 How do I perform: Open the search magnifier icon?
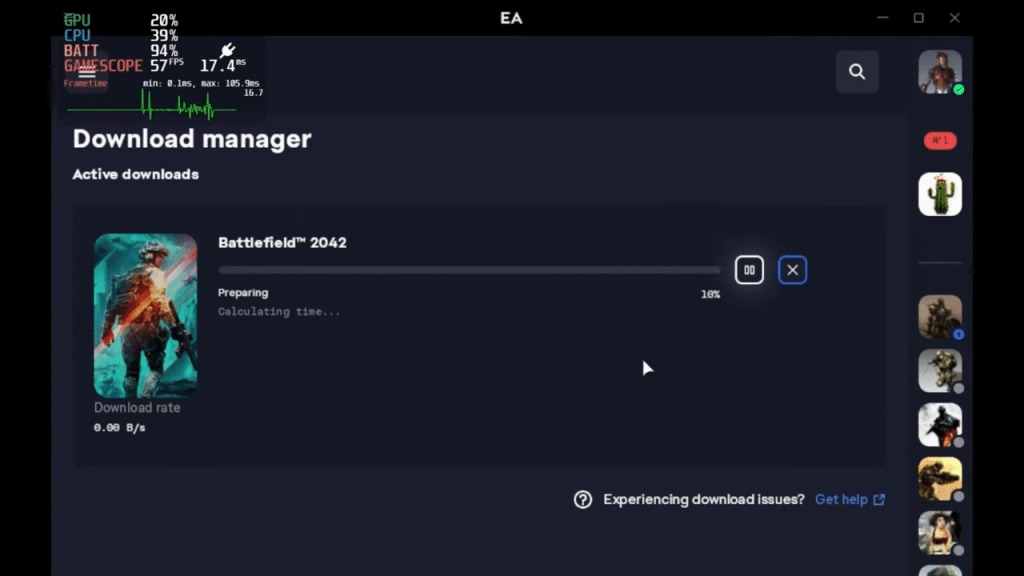[x=857, y=71]
